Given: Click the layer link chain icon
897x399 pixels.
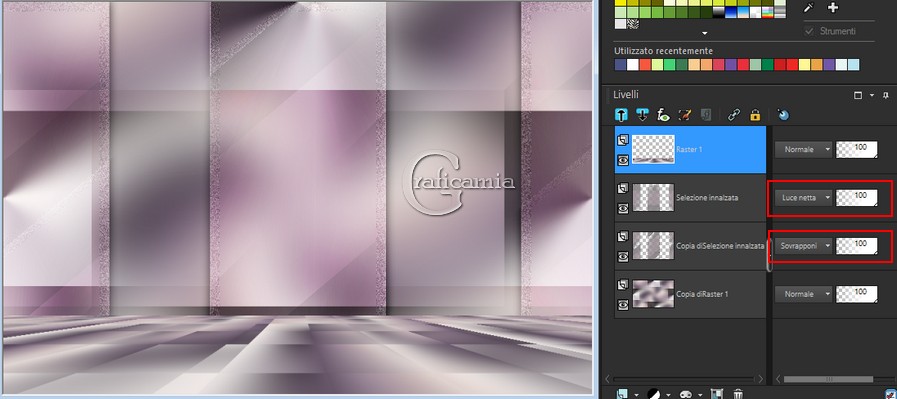Looking at the screenshot, I should 734,115.
